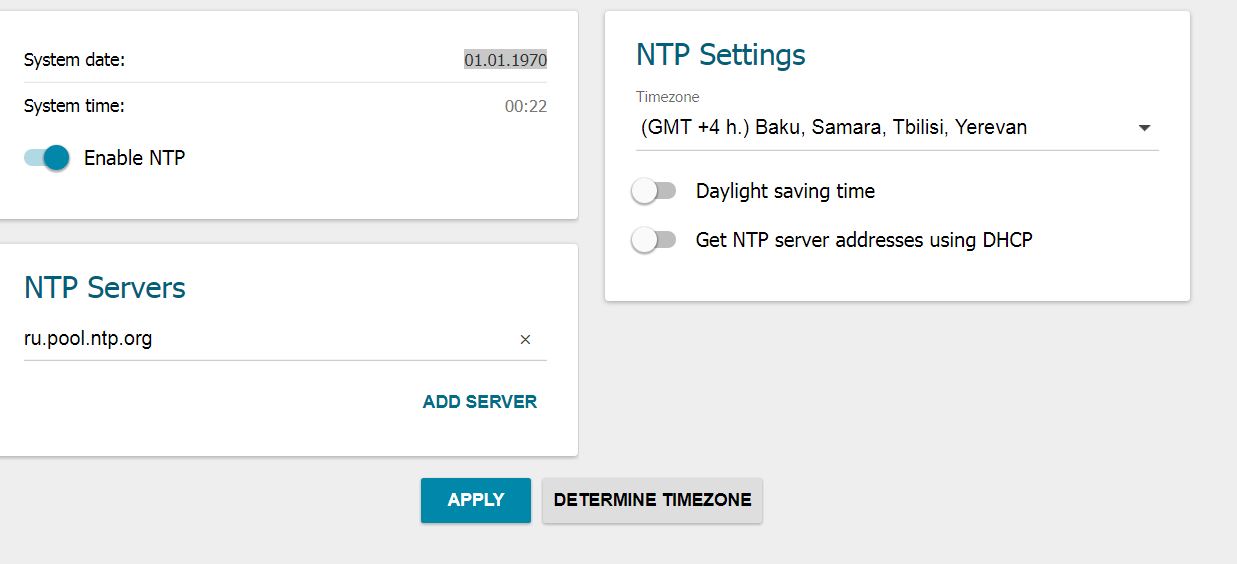Click the System date: label
The height and width of the screenshot is (564, 1237).
pos(74,60)
